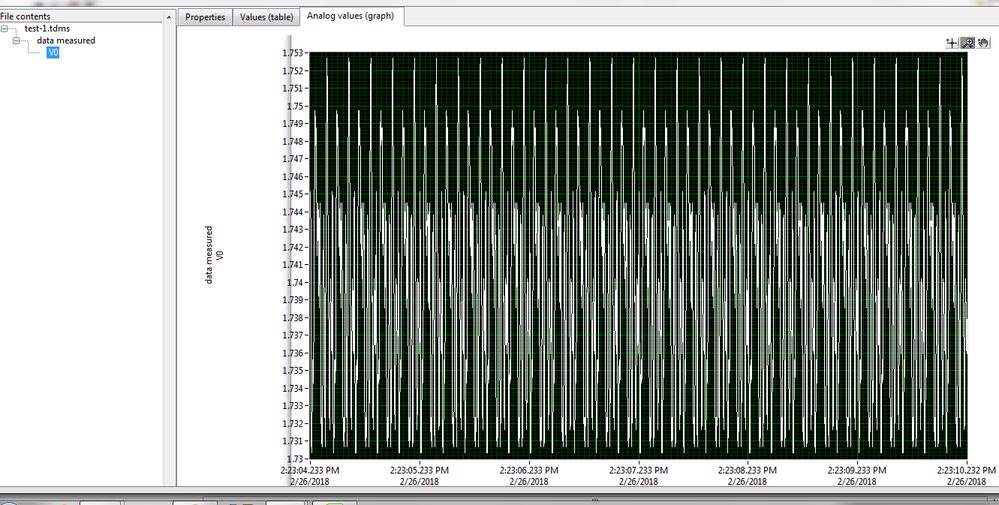Collapse the data measured group node
The height and width of the screenshot is (505, 999).
pos(17,41)
